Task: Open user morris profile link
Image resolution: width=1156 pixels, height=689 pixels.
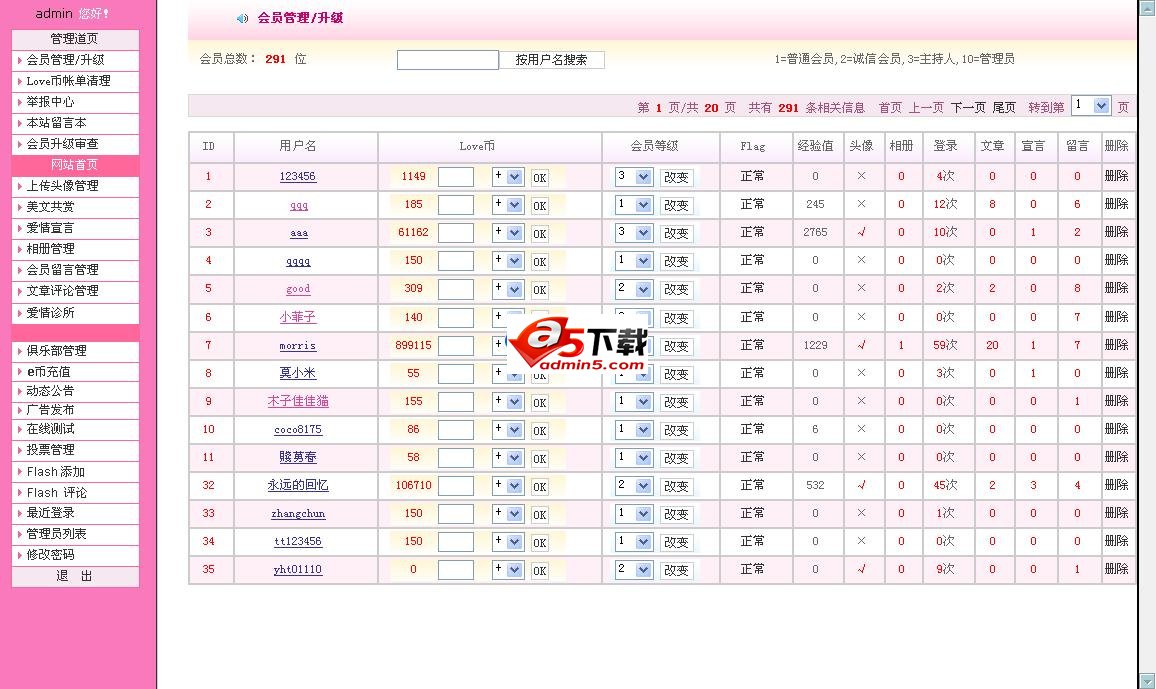Action: click(298, 346)
